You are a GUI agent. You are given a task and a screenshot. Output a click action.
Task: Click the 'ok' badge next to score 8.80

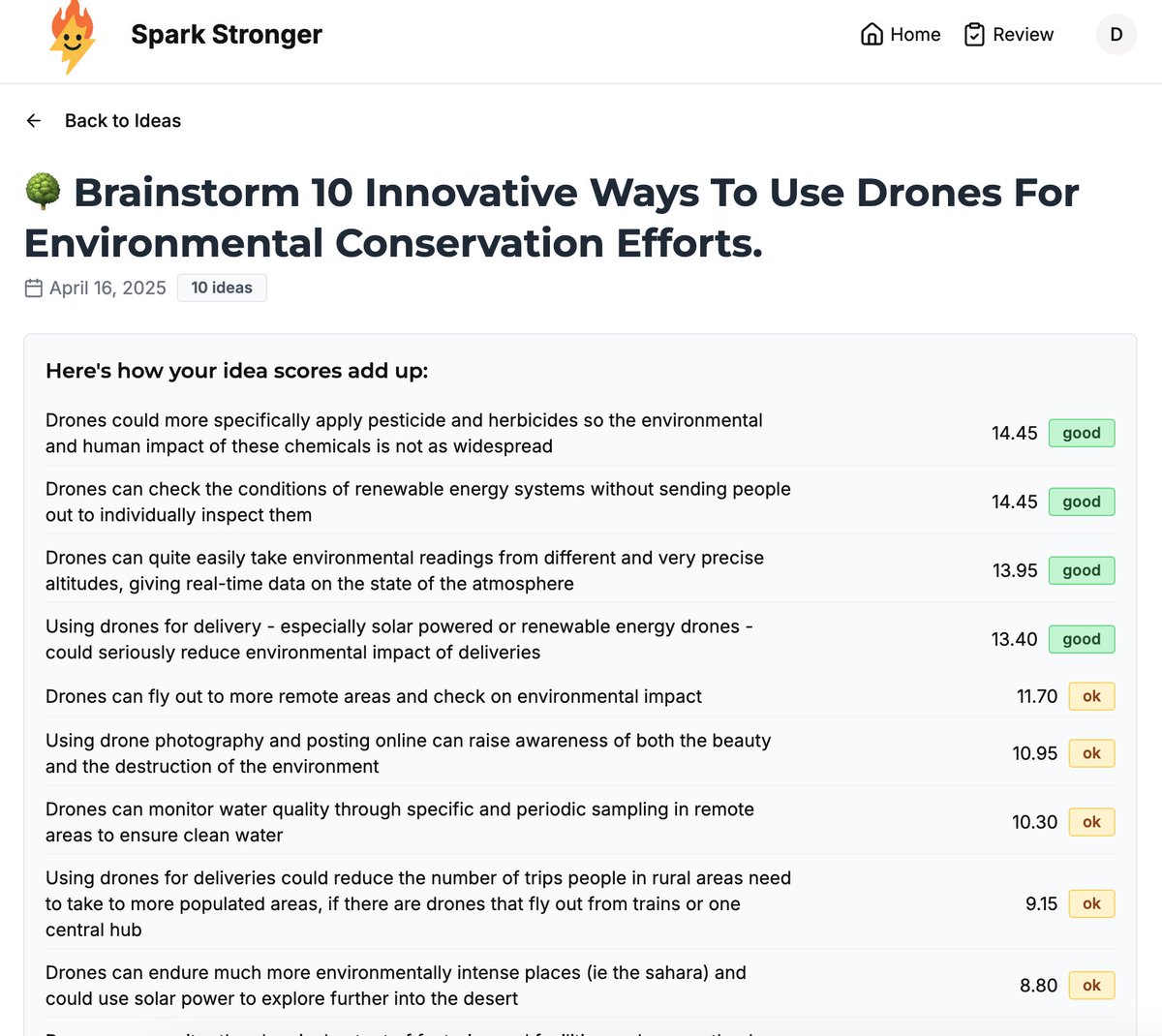[x=1091, y=985]
